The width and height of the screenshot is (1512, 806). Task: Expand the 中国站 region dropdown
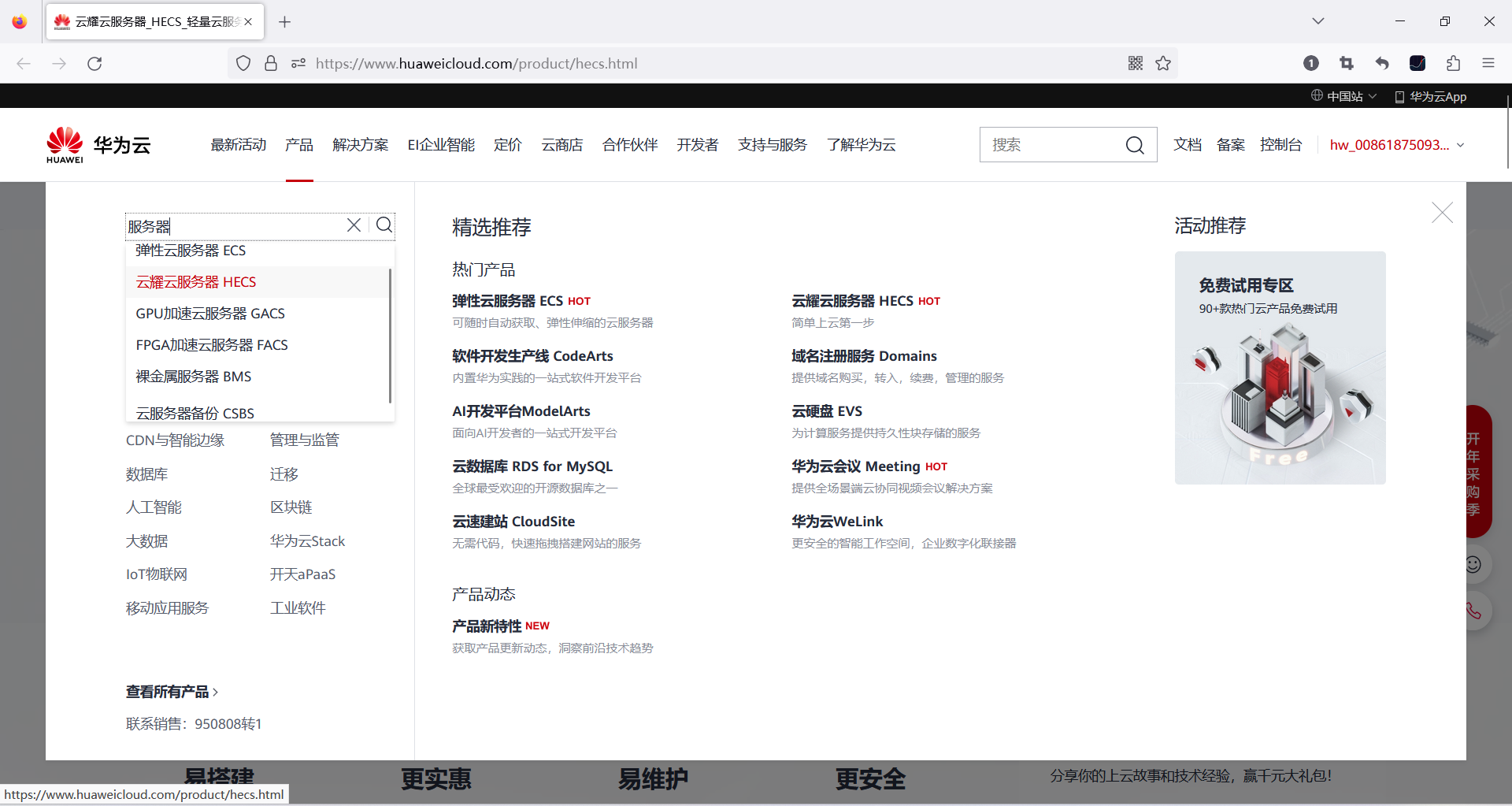click(x=1343, y=95)
